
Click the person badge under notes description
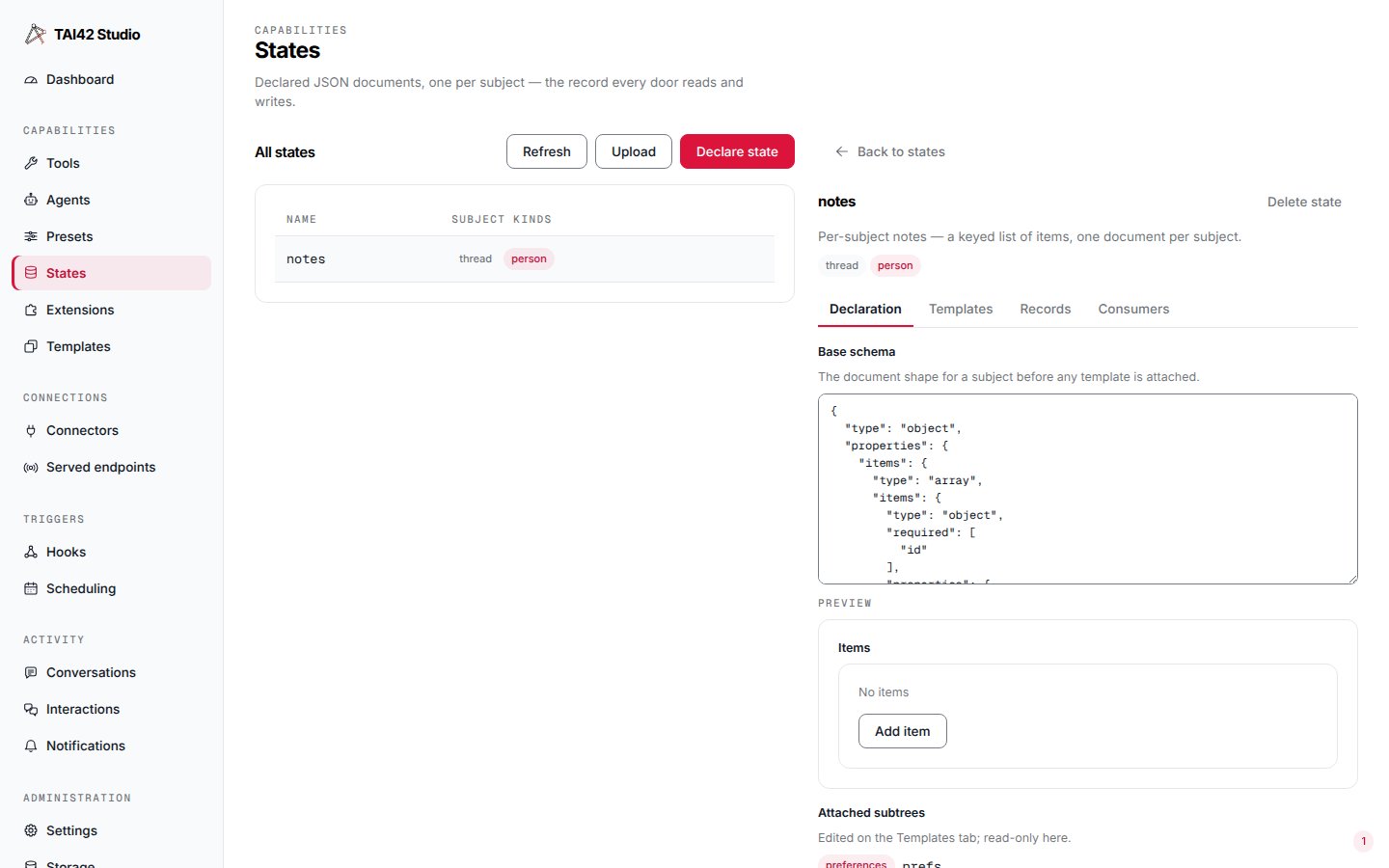click(x=895, y=266)
